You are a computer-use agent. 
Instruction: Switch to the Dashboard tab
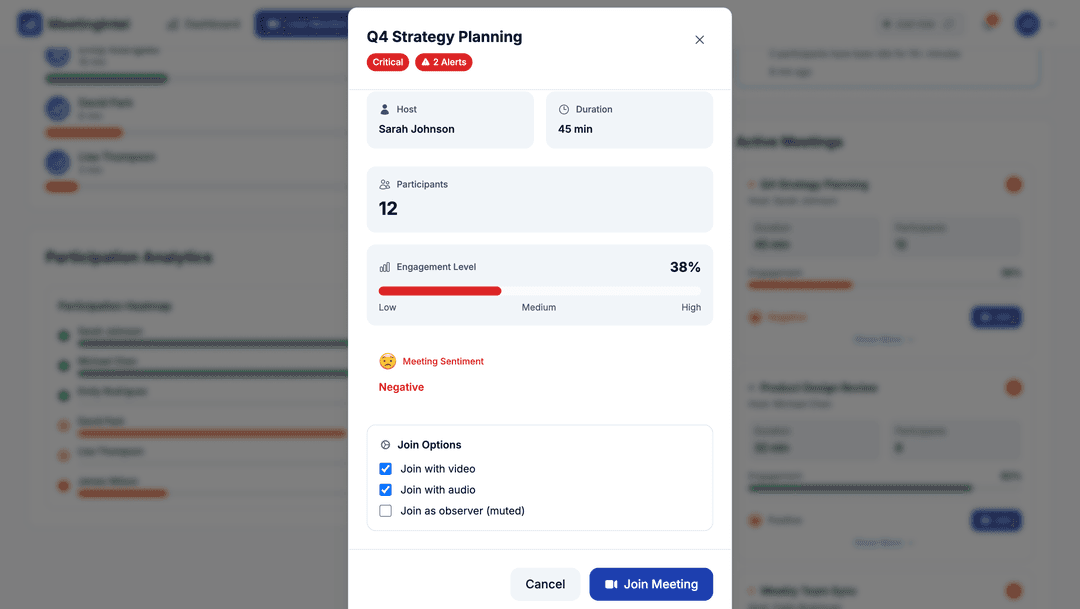[x=204, y=24]
